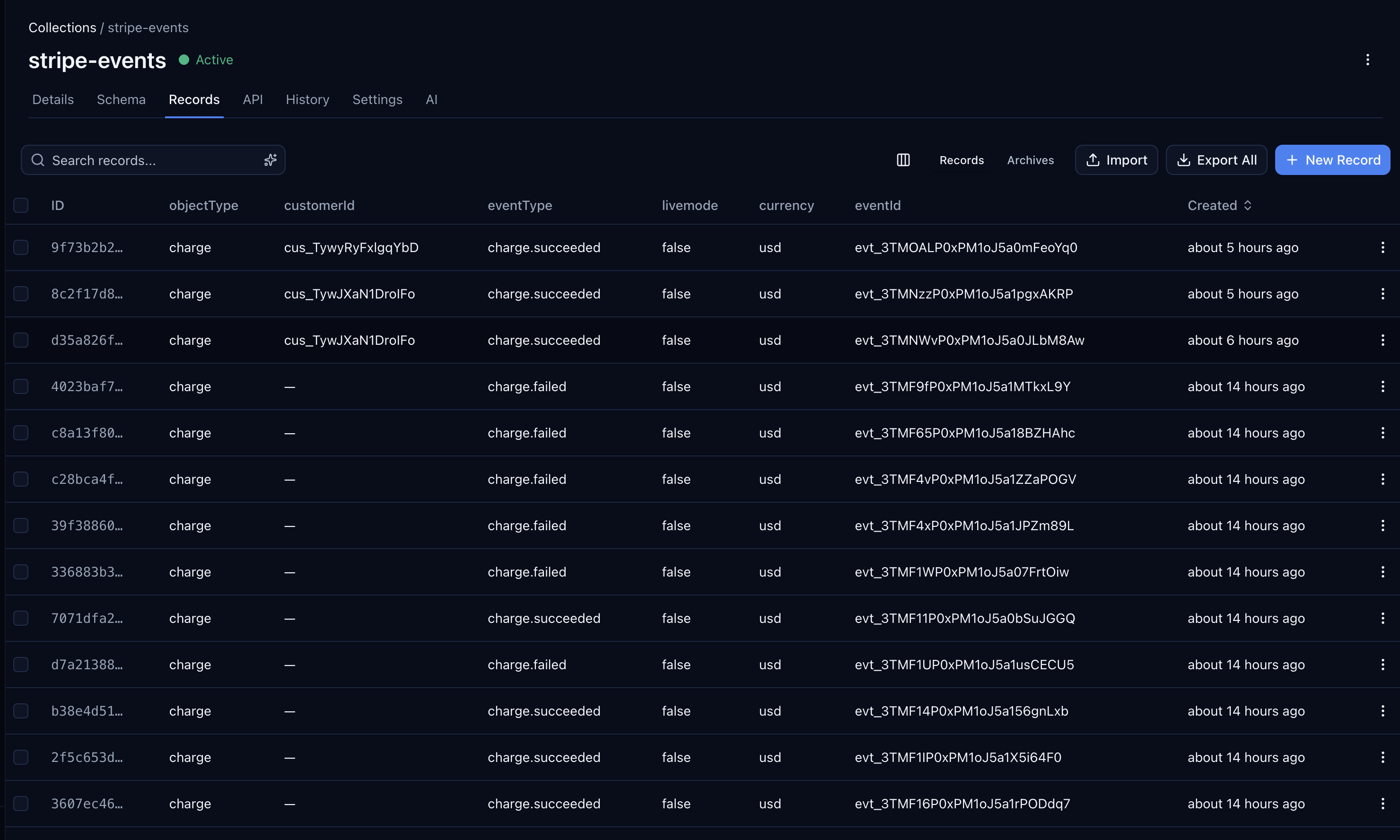1400x840 pixels.
Task: Click row menu for record d35a826f
Action: click(1382, 340)
